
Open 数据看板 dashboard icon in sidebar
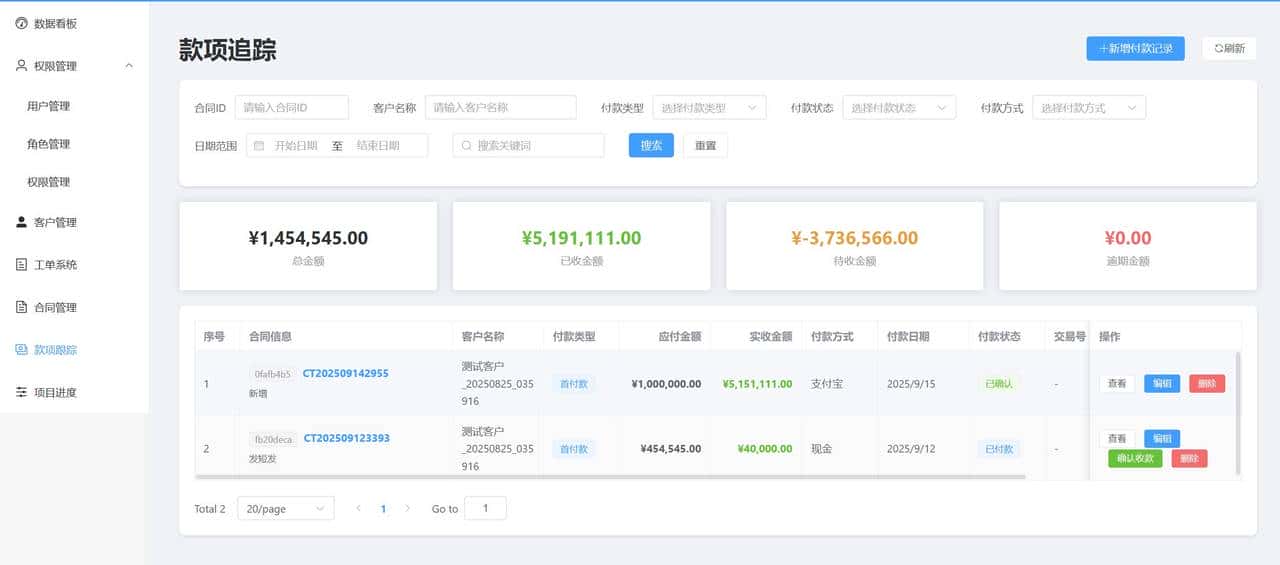[x=22, y=23]
